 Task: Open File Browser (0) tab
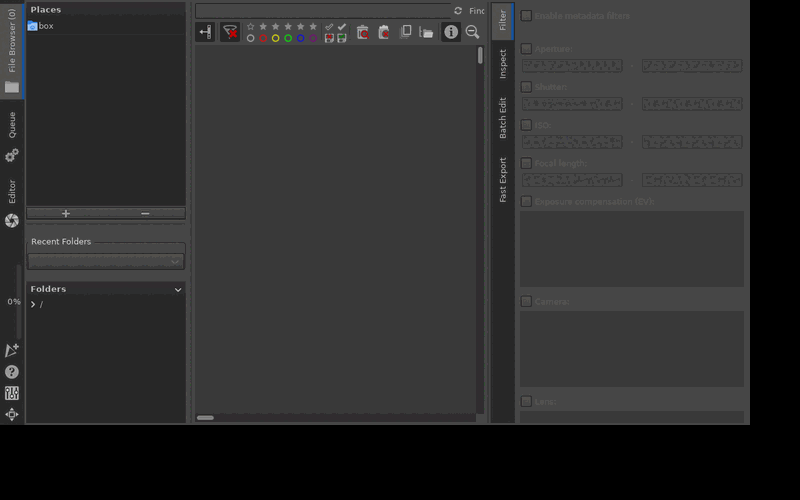pos(12,50)
